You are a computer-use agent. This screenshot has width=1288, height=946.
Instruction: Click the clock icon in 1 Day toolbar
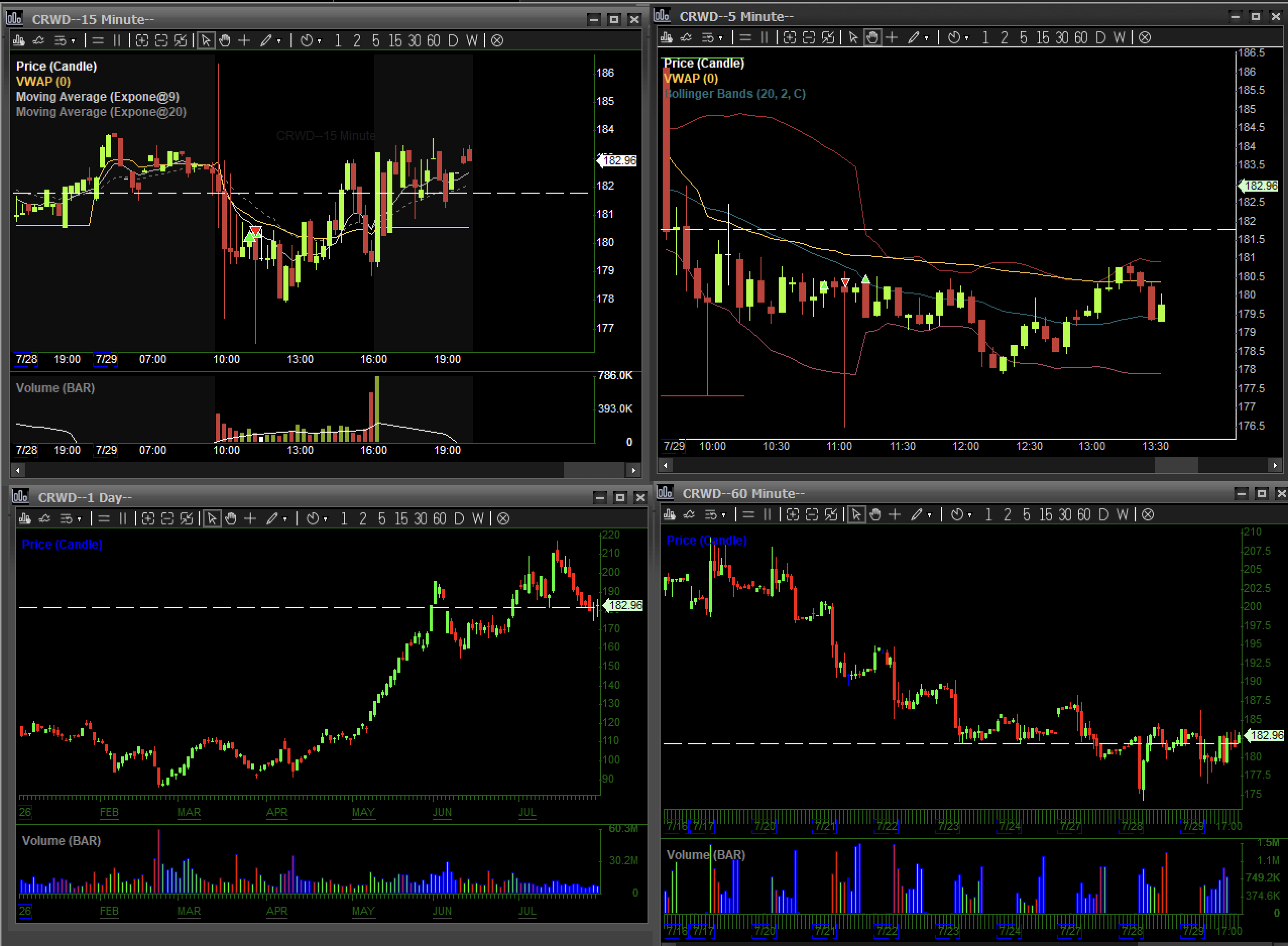click(313, 519)
